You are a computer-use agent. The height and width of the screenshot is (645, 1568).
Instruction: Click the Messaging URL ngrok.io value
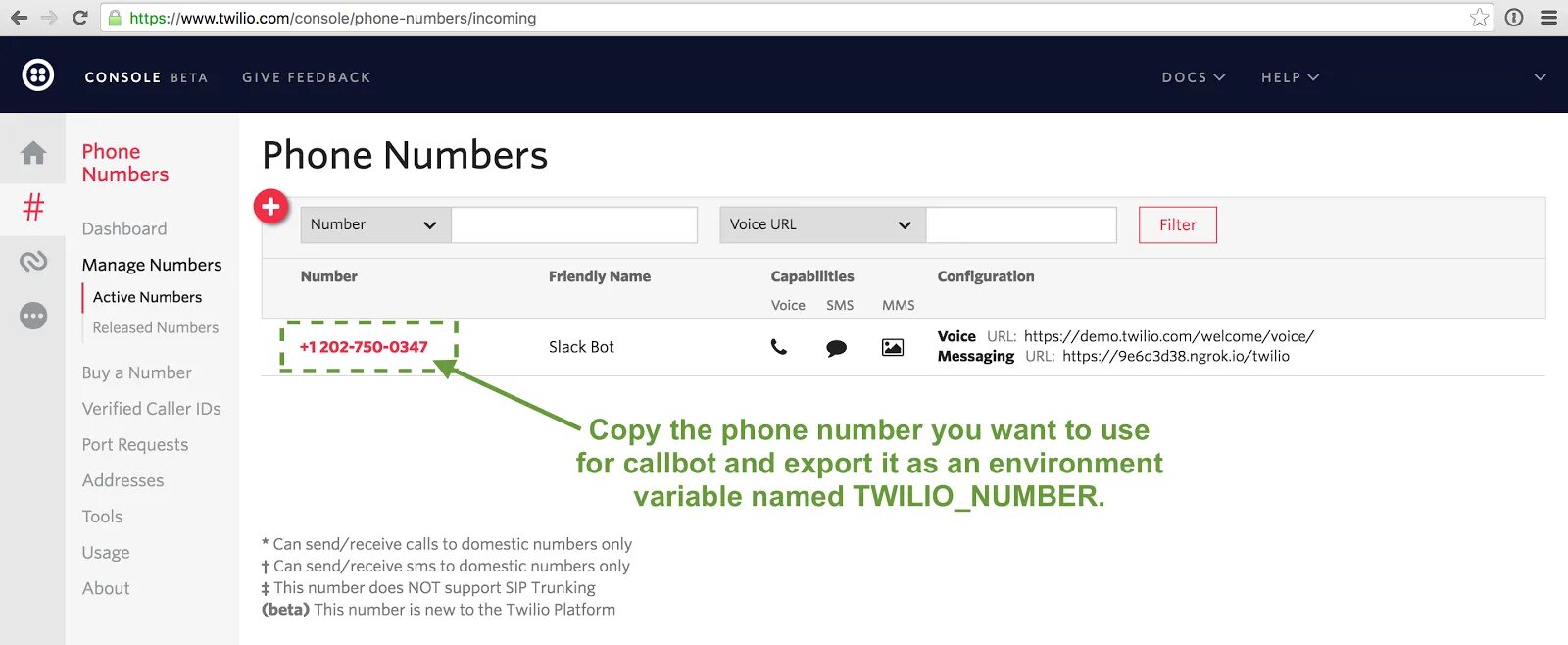(x=1176, y=356)
